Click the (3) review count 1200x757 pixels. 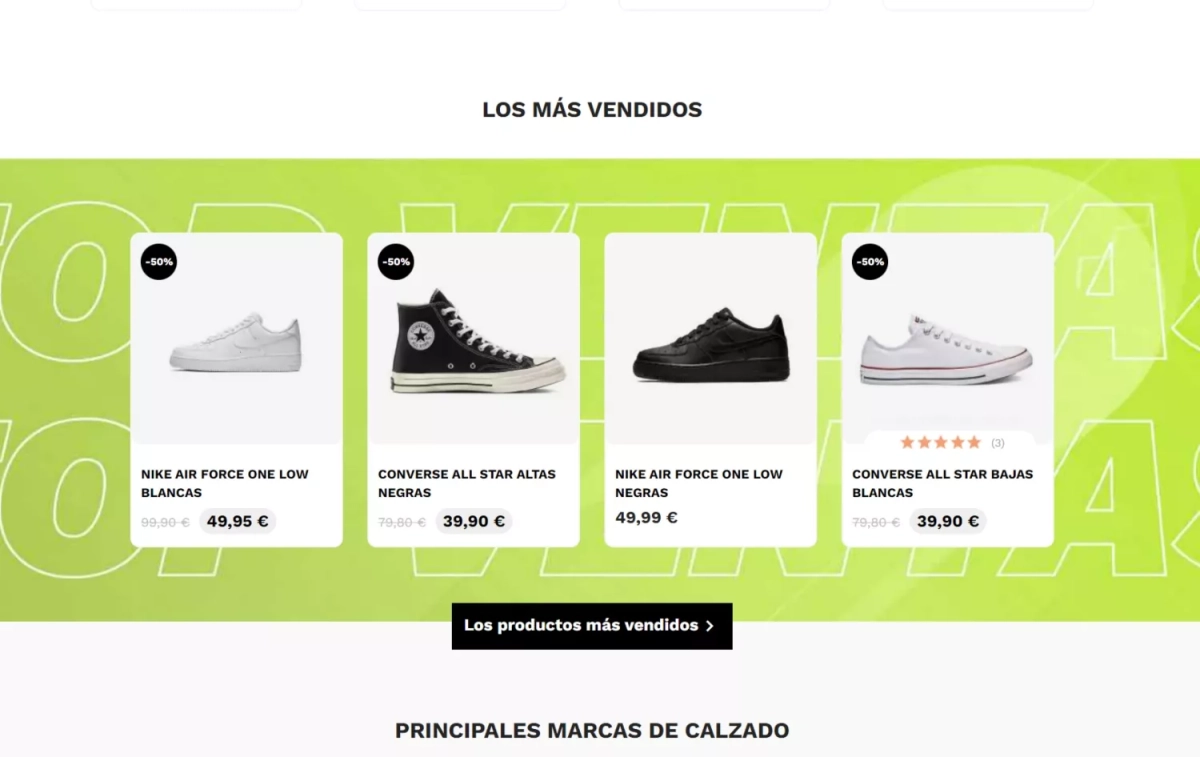[x=998, y=443]
